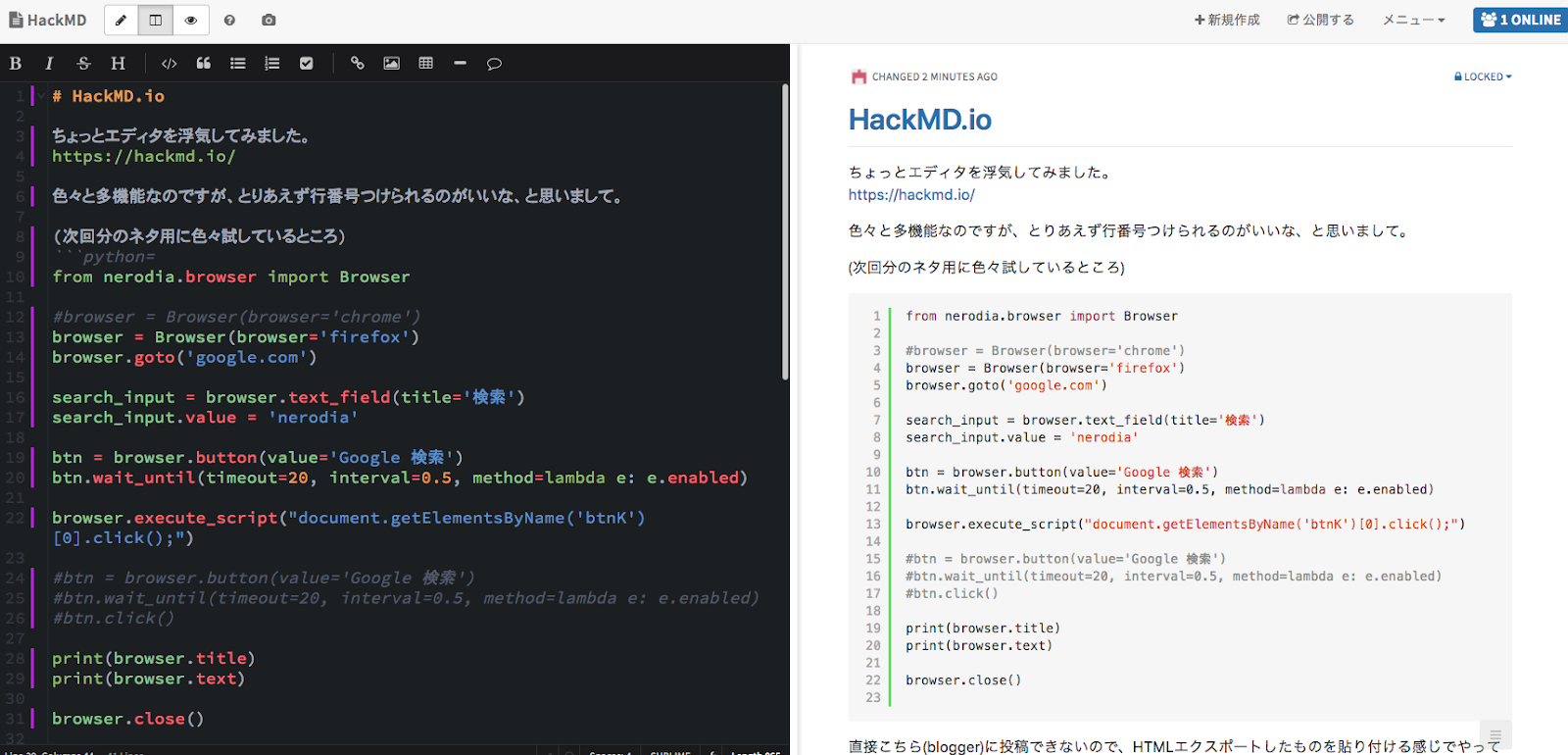Click the user avatar icon next to CHANGED
1568x755 pixels.
point(859,76)
